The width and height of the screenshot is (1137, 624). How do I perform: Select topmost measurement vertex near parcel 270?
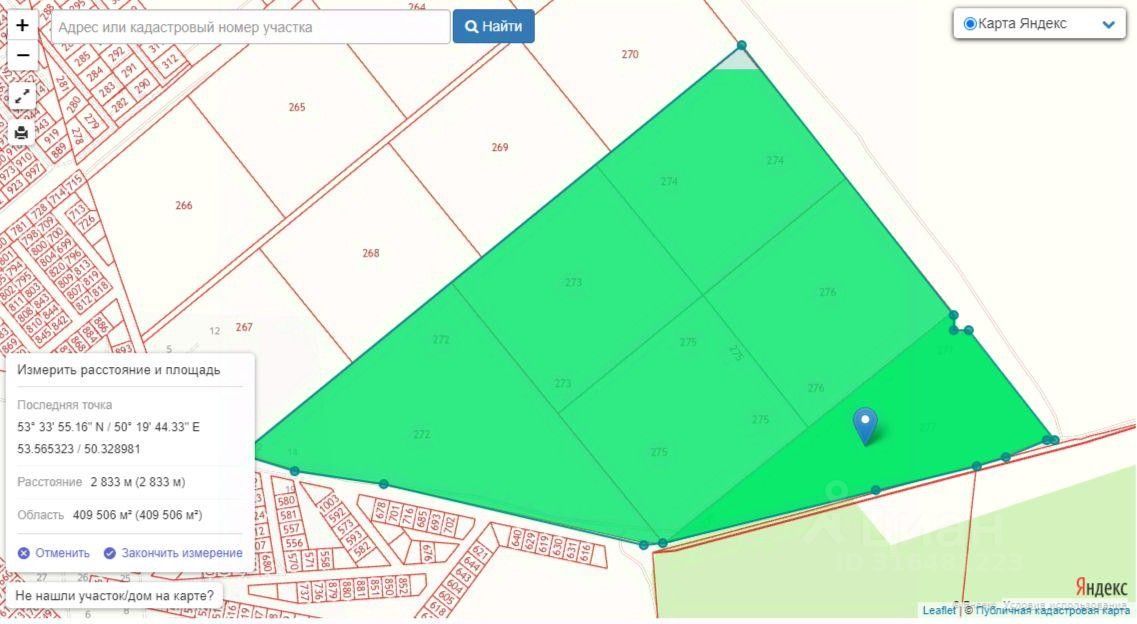(741, 46)
